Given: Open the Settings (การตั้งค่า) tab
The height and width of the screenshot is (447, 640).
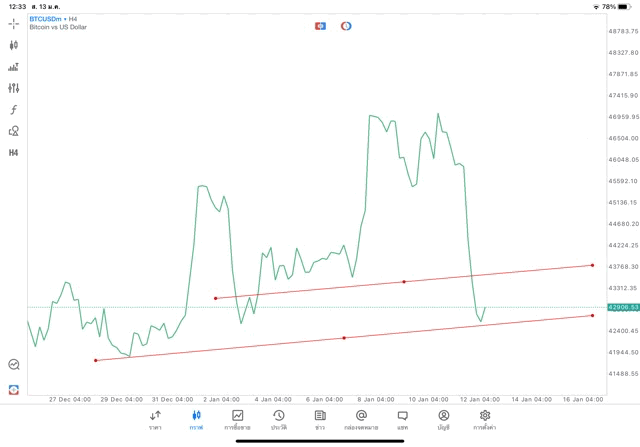Looking at the screenshot, I should click(485, 419).
